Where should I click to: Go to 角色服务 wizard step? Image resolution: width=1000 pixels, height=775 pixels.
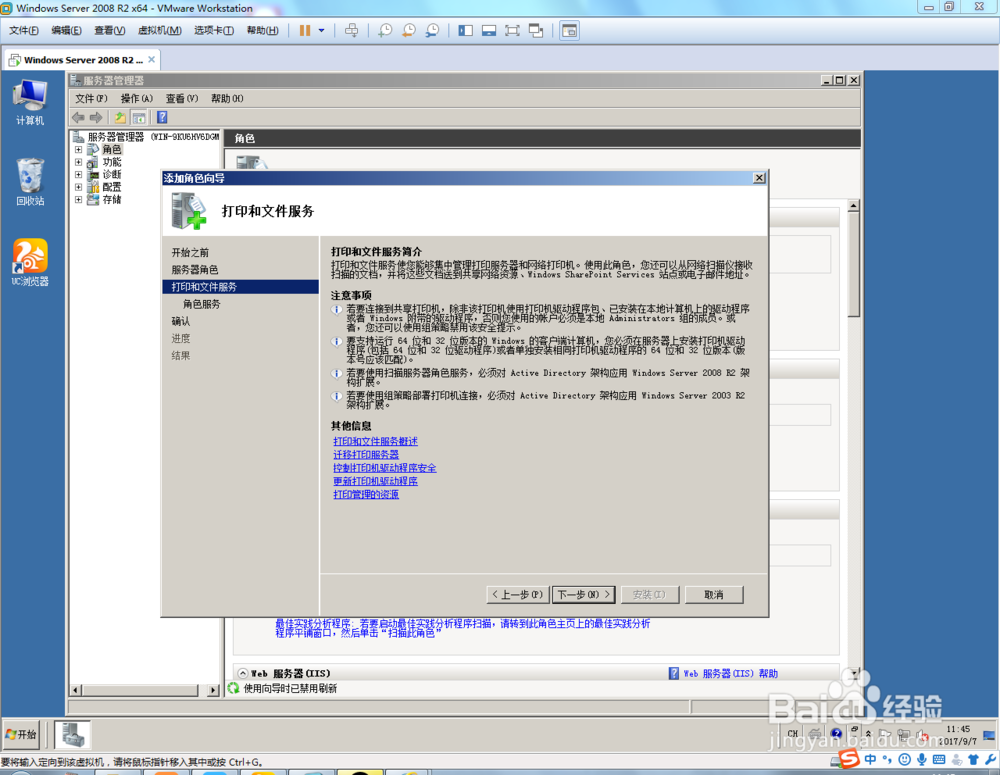[x=202, y=304]
